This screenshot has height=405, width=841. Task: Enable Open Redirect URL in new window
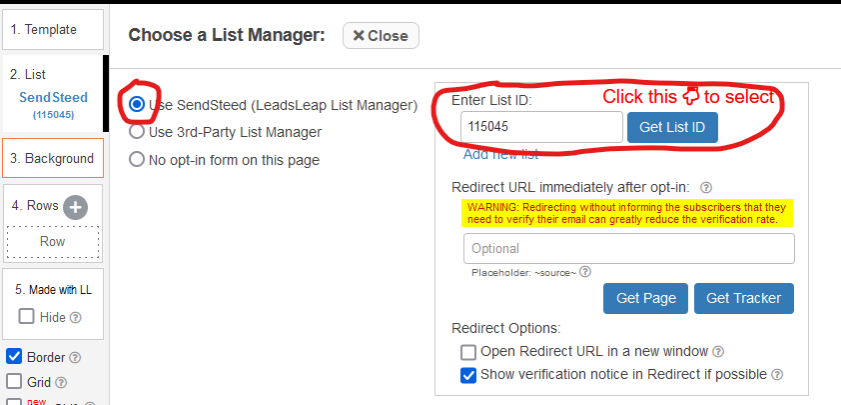pos(468,352)
